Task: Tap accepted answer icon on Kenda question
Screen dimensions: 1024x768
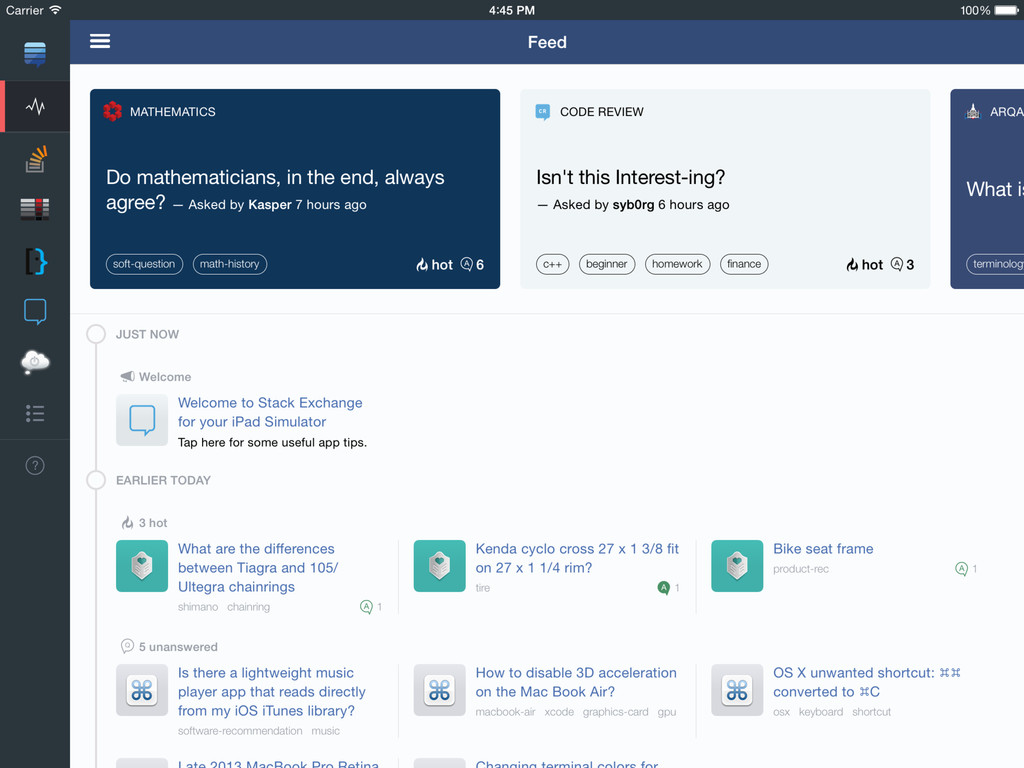Action: (x=664, y=588)
